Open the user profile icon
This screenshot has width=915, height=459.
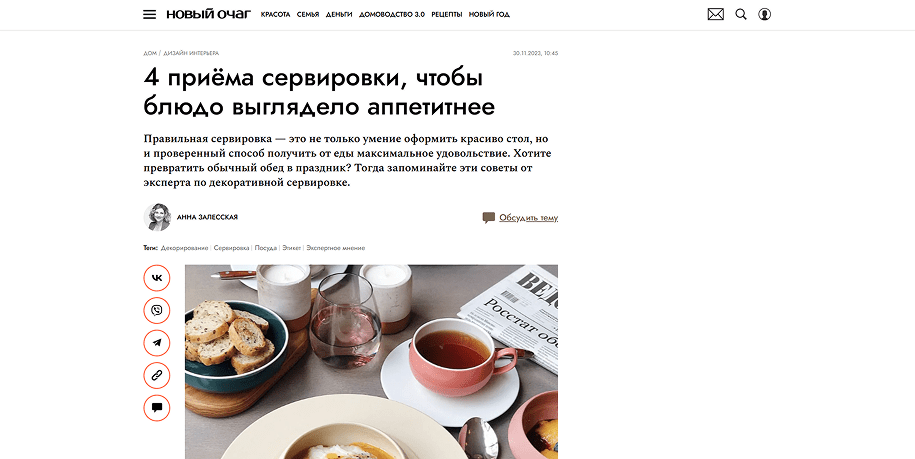click(x=764, y=15)
